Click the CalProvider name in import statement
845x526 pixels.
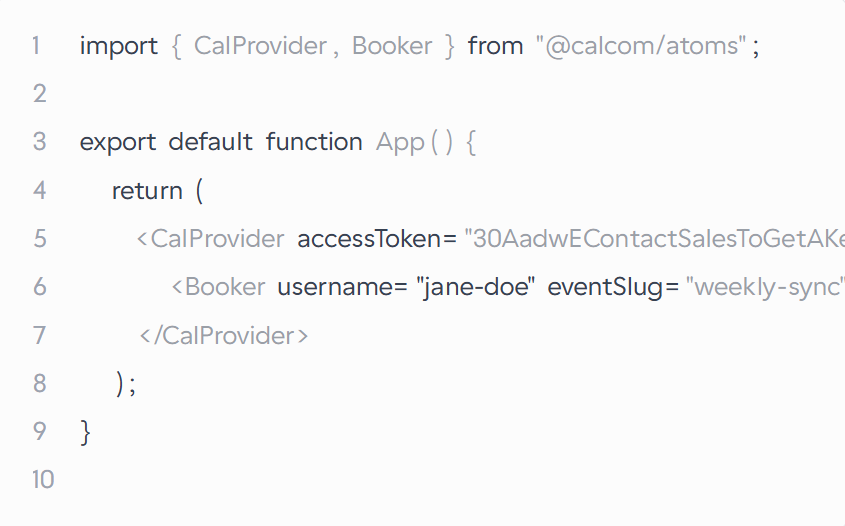pos(260,46)
